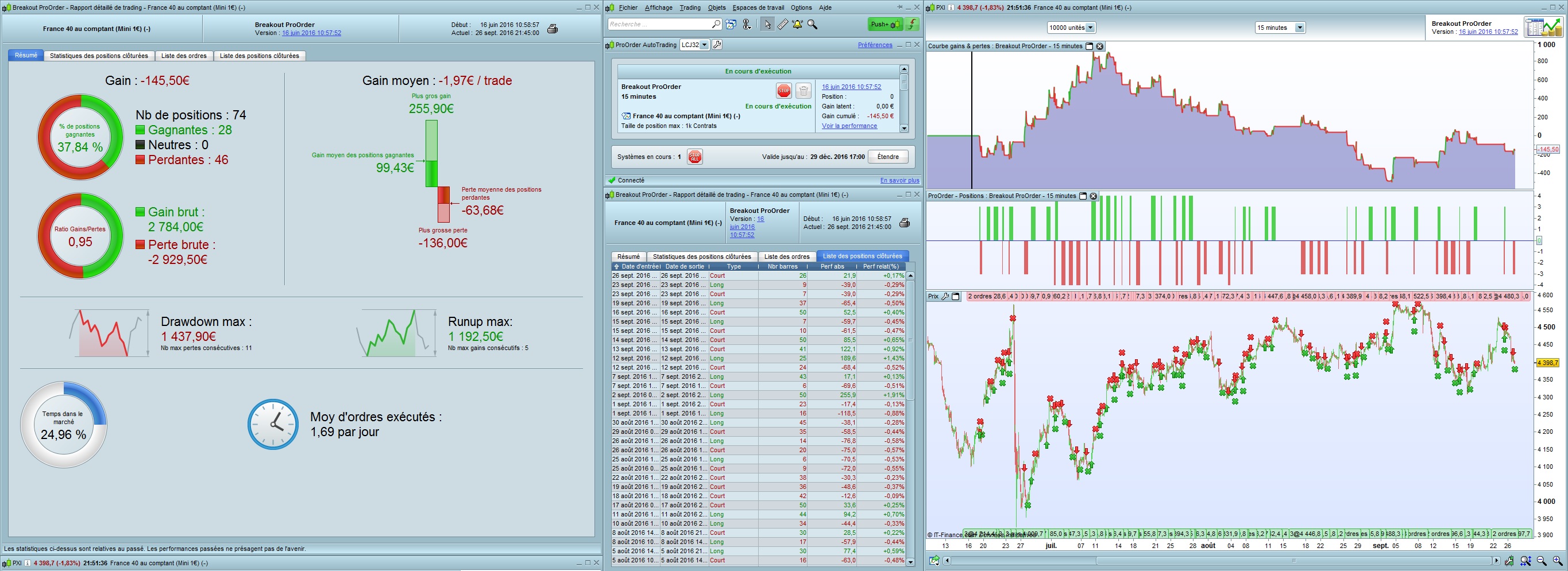Screen dimensions: 1568x571
Task: Open detailed report icon beside Breakout ProOrder version
Action: point(1543,28)
